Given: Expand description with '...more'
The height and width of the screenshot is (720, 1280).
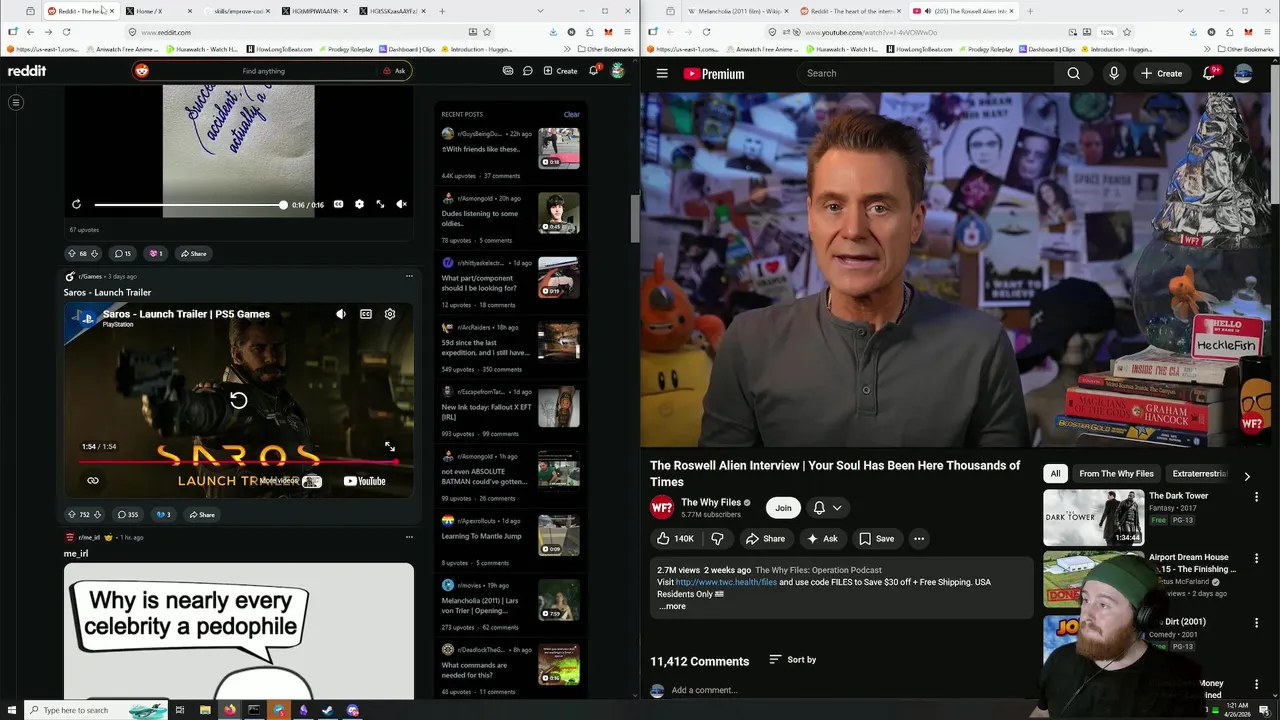Looking at the screenshot, I should click(x=673, y=606).
